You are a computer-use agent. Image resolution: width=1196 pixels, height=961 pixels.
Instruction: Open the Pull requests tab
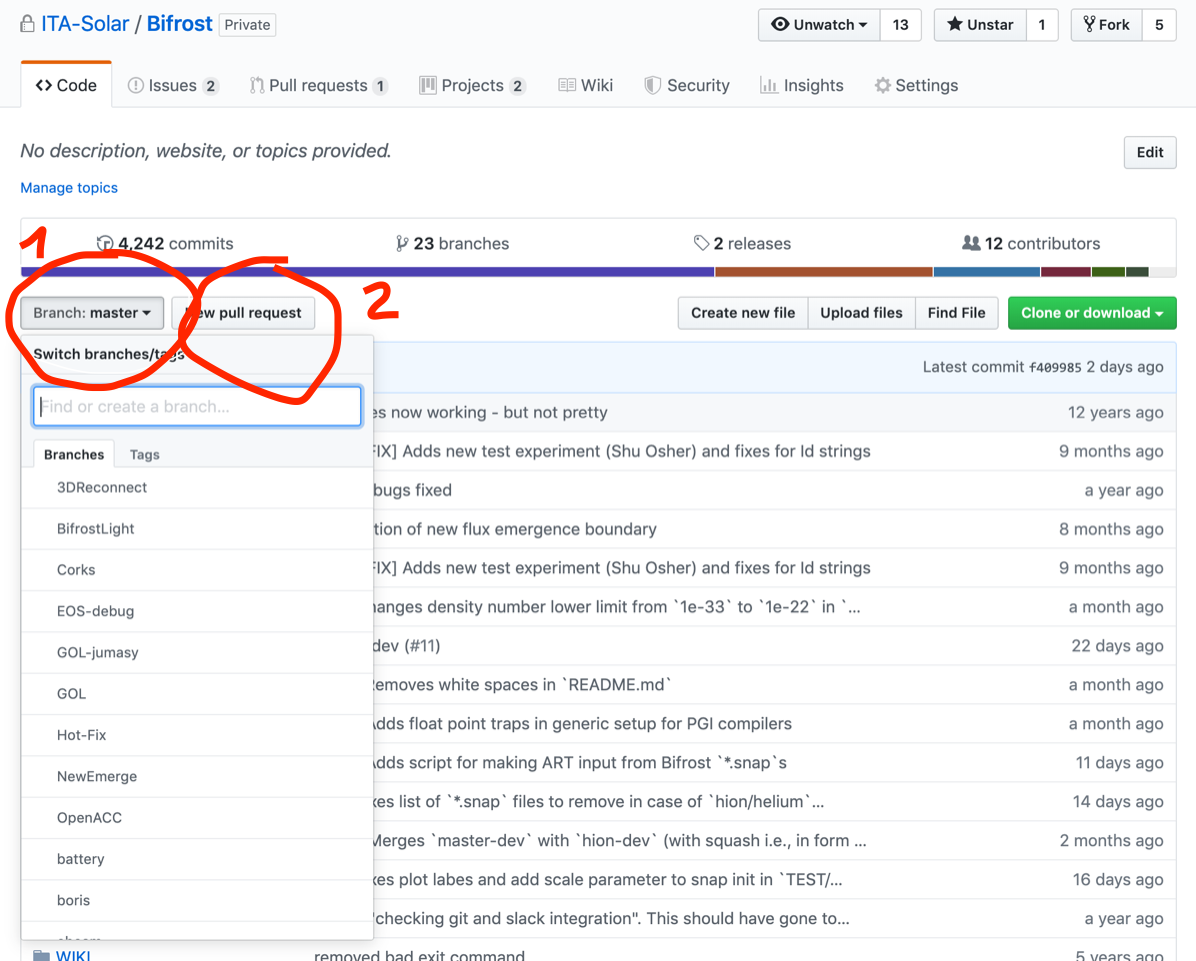pyautogui.click(x=319, y=85)
